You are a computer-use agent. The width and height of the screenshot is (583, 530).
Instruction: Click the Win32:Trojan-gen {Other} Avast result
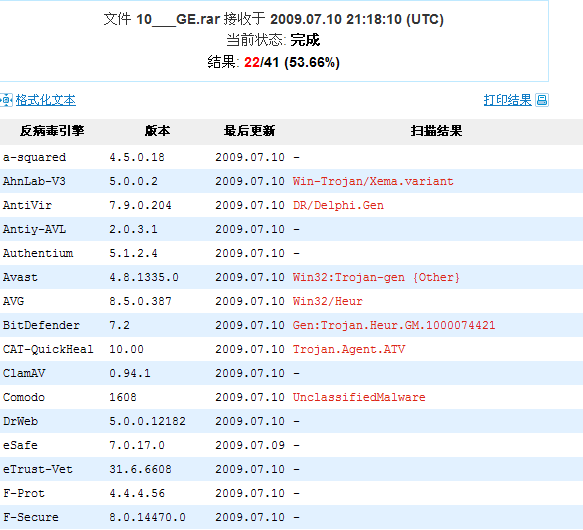(376, 277)
